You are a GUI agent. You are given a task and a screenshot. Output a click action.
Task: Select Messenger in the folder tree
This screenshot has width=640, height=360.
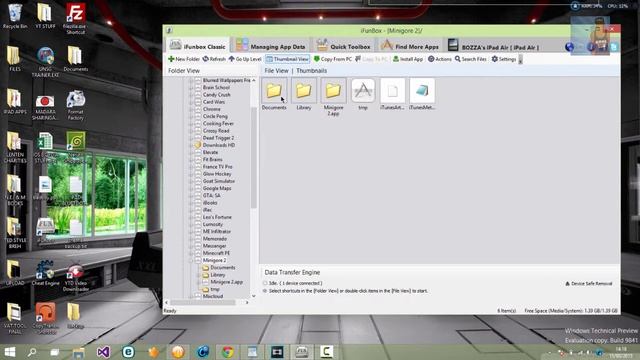coord(214,246)
